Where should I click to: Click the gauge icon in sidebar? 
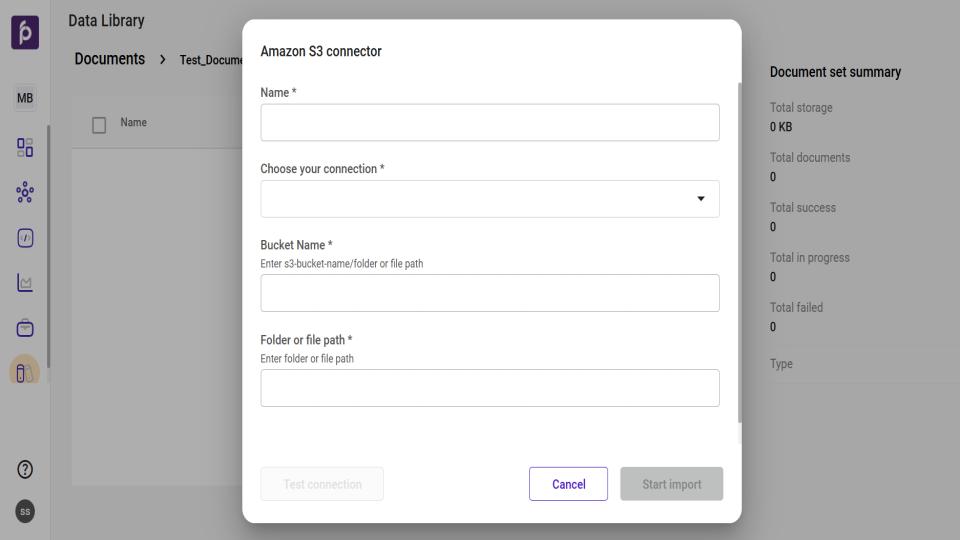click(x=25, y=238)
